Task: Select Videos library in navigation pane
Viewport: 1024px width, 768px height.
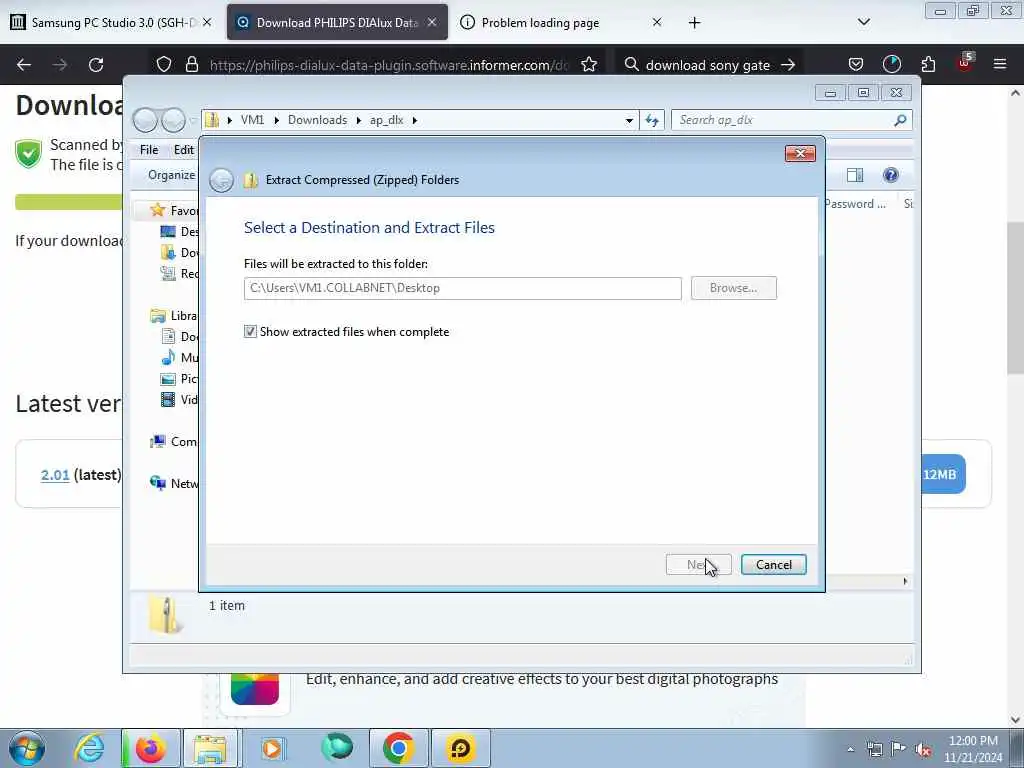Action: point(180,400)
